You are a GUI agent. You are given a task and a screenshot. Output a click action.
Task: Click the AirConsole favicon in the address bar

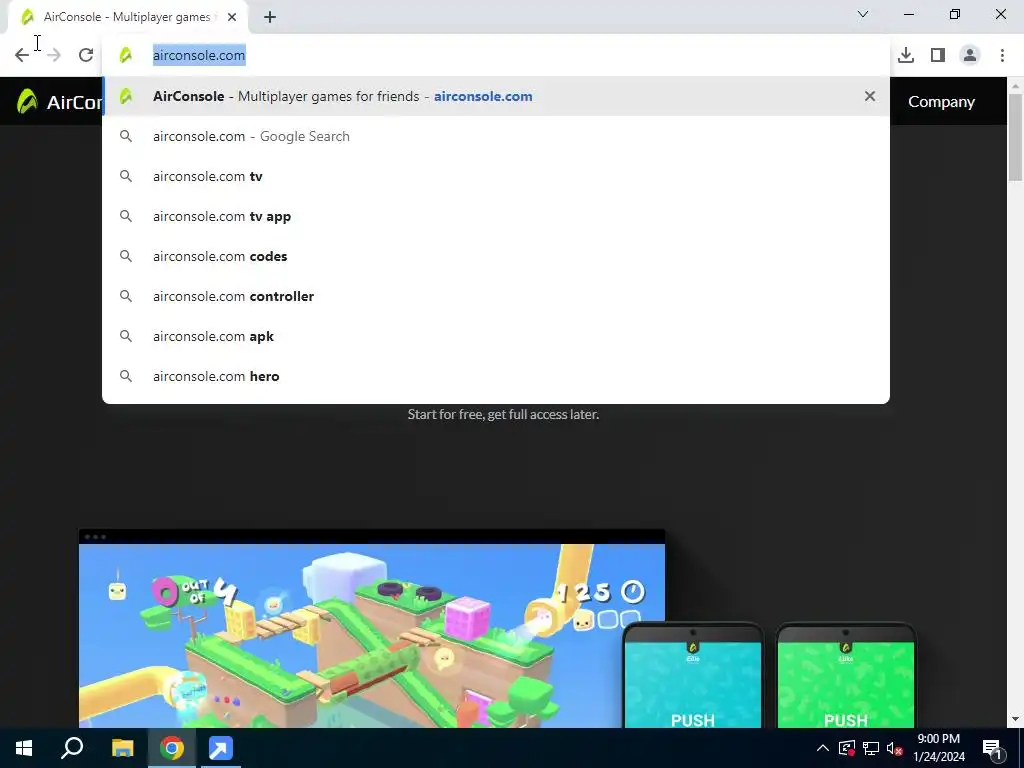125,56
